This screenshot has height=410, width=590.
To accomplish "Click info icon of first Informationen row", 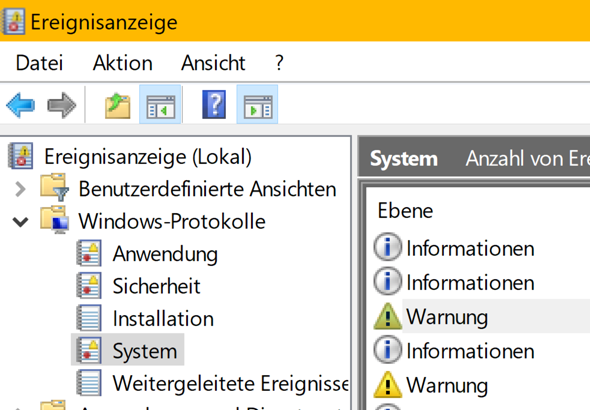I will [388, 248].
